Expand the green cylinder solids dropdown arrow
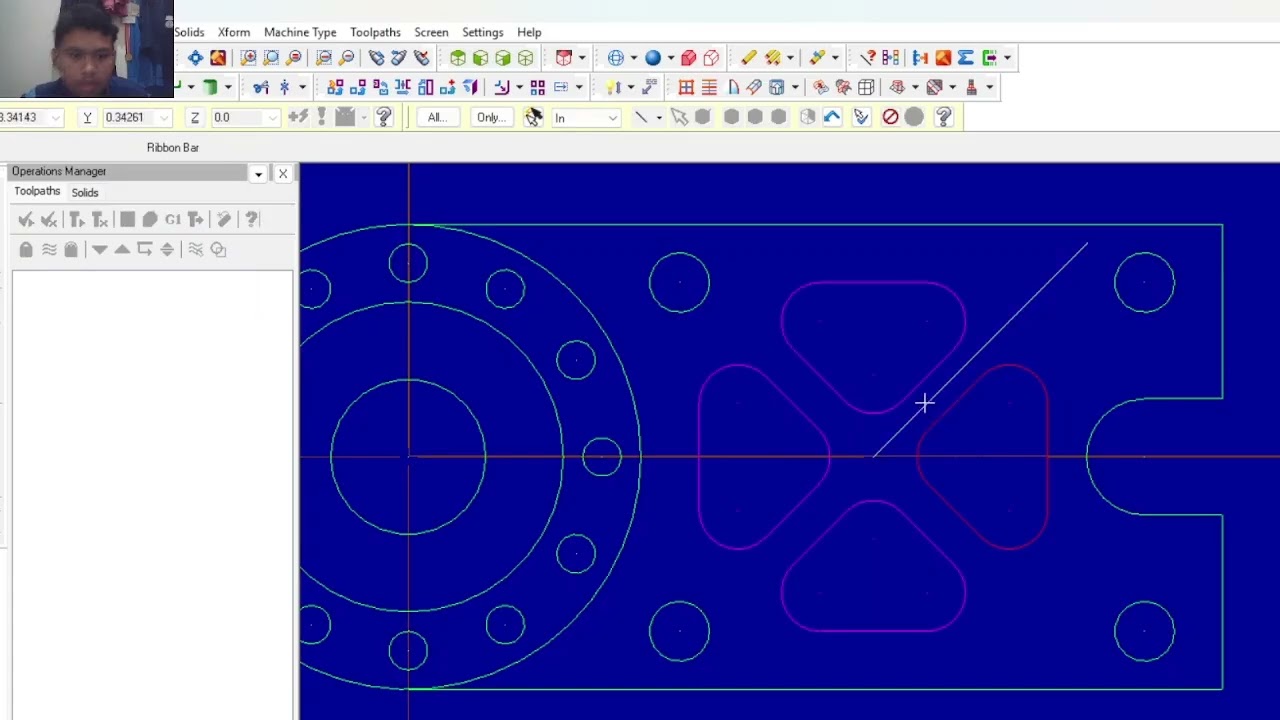The width and height of the screenshot is (1280, 720). [227, 87]
